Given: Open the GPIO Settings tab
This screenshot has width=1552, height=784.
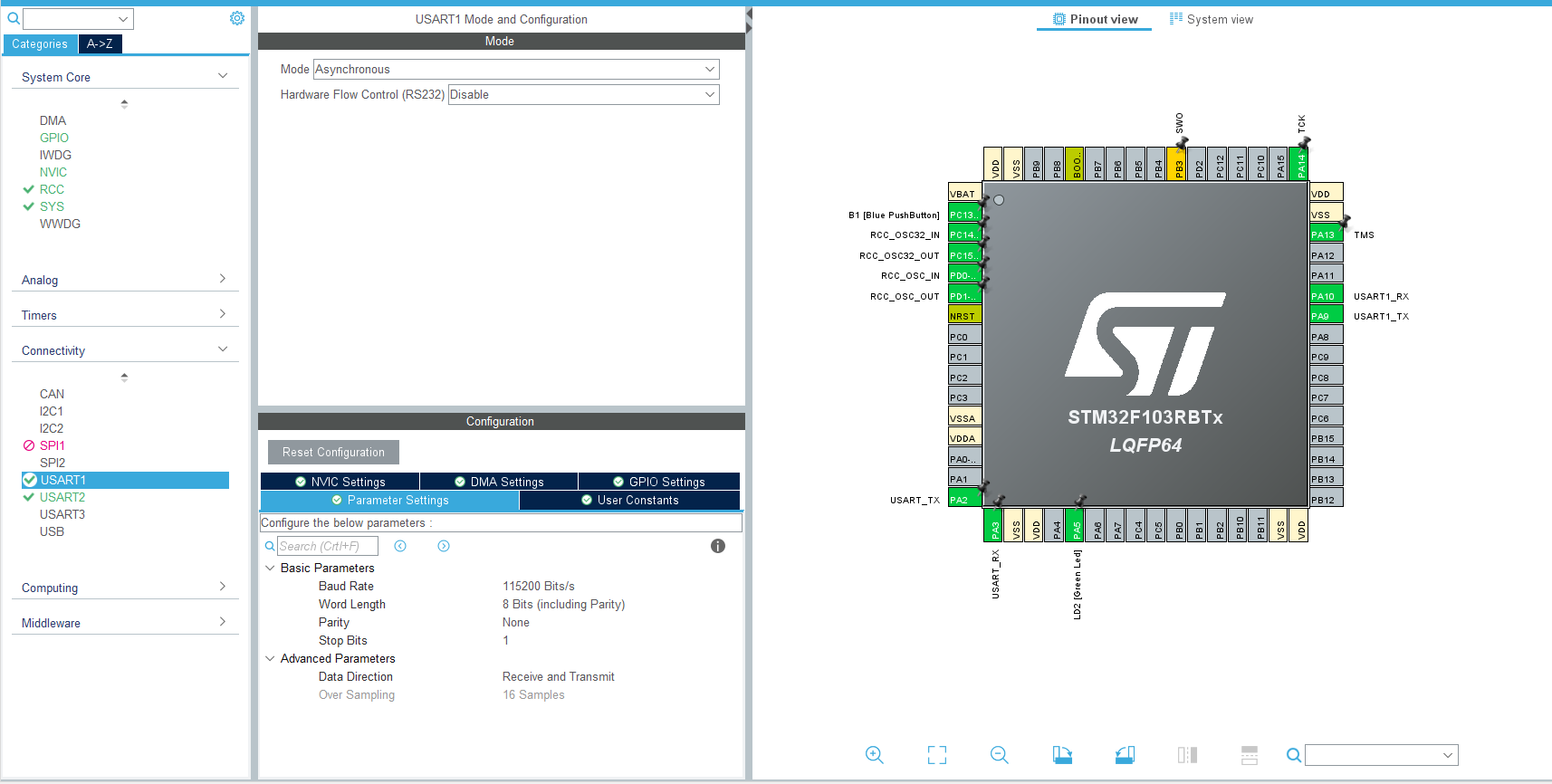Looking at the screenshot, I should coord(659,482).
